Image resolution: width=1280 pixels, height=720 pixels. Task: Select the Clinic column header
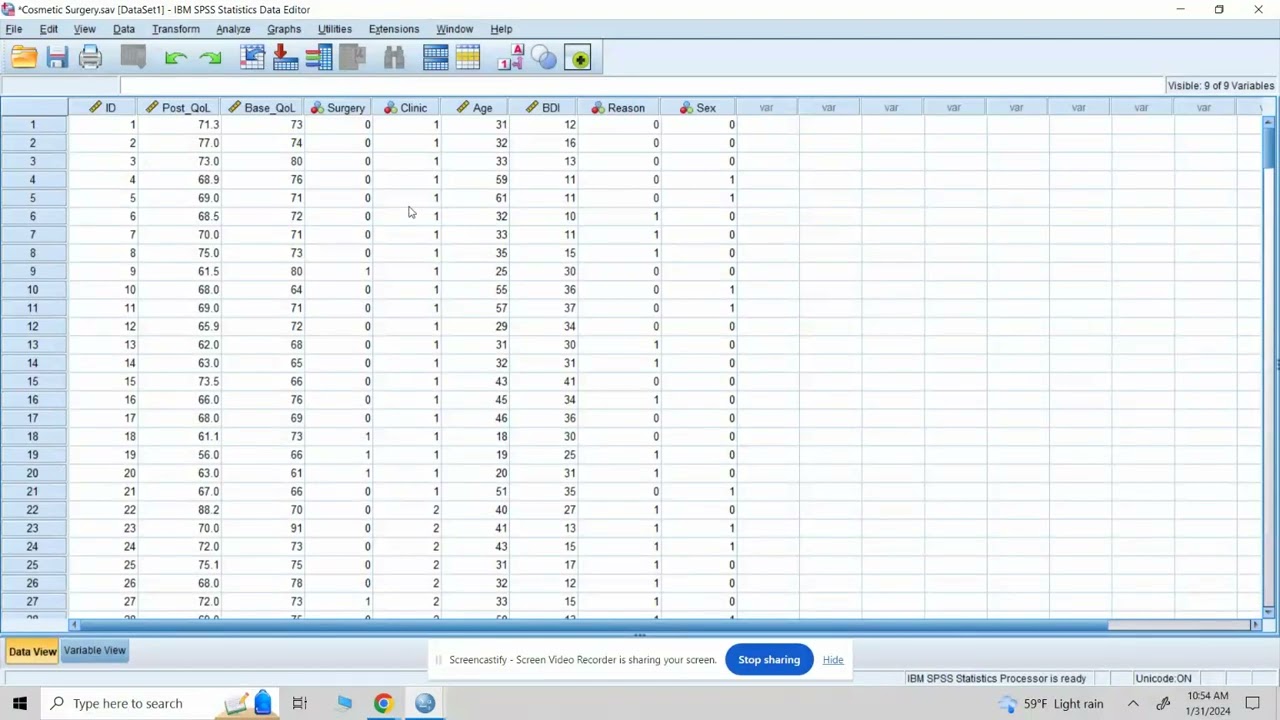click(407, 107)
